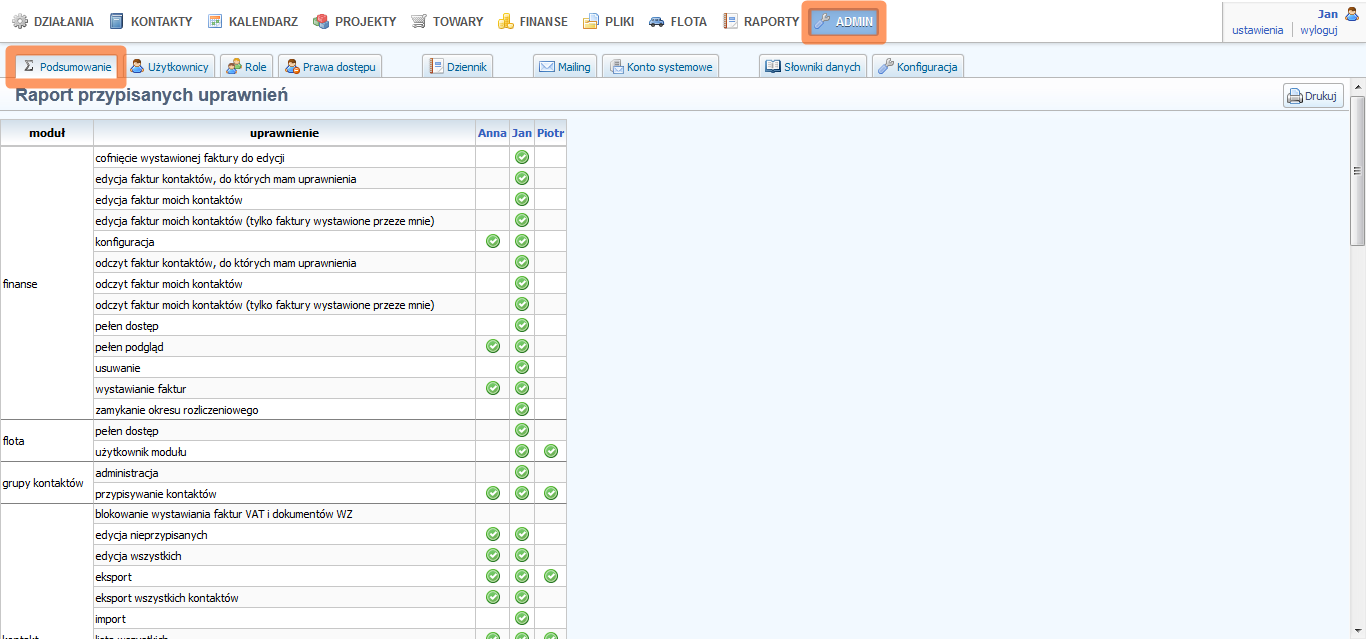
Task: Open the Flota car icon
Action: (656, 21)
